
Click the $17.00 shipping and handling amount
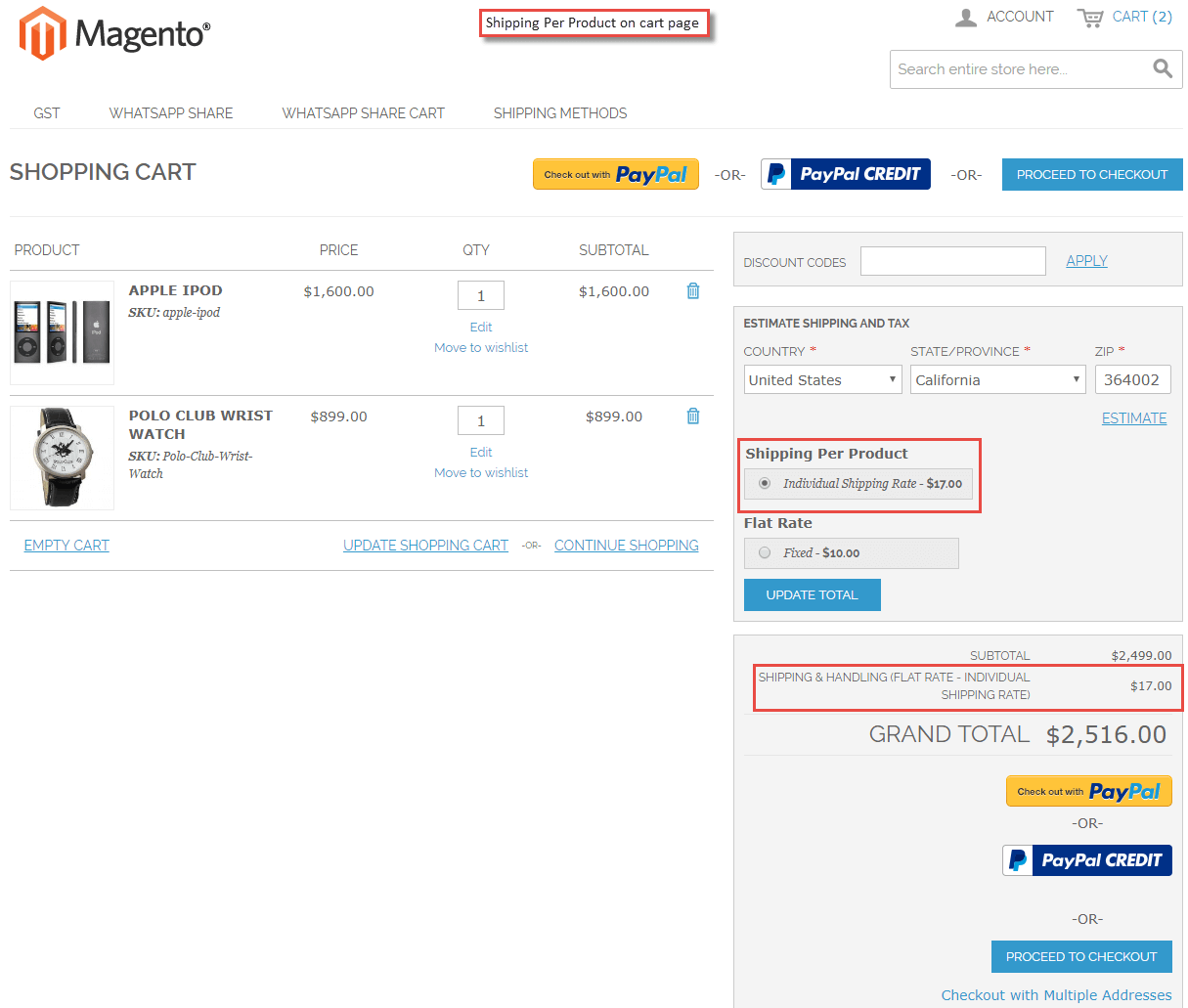pos(1151,686)
